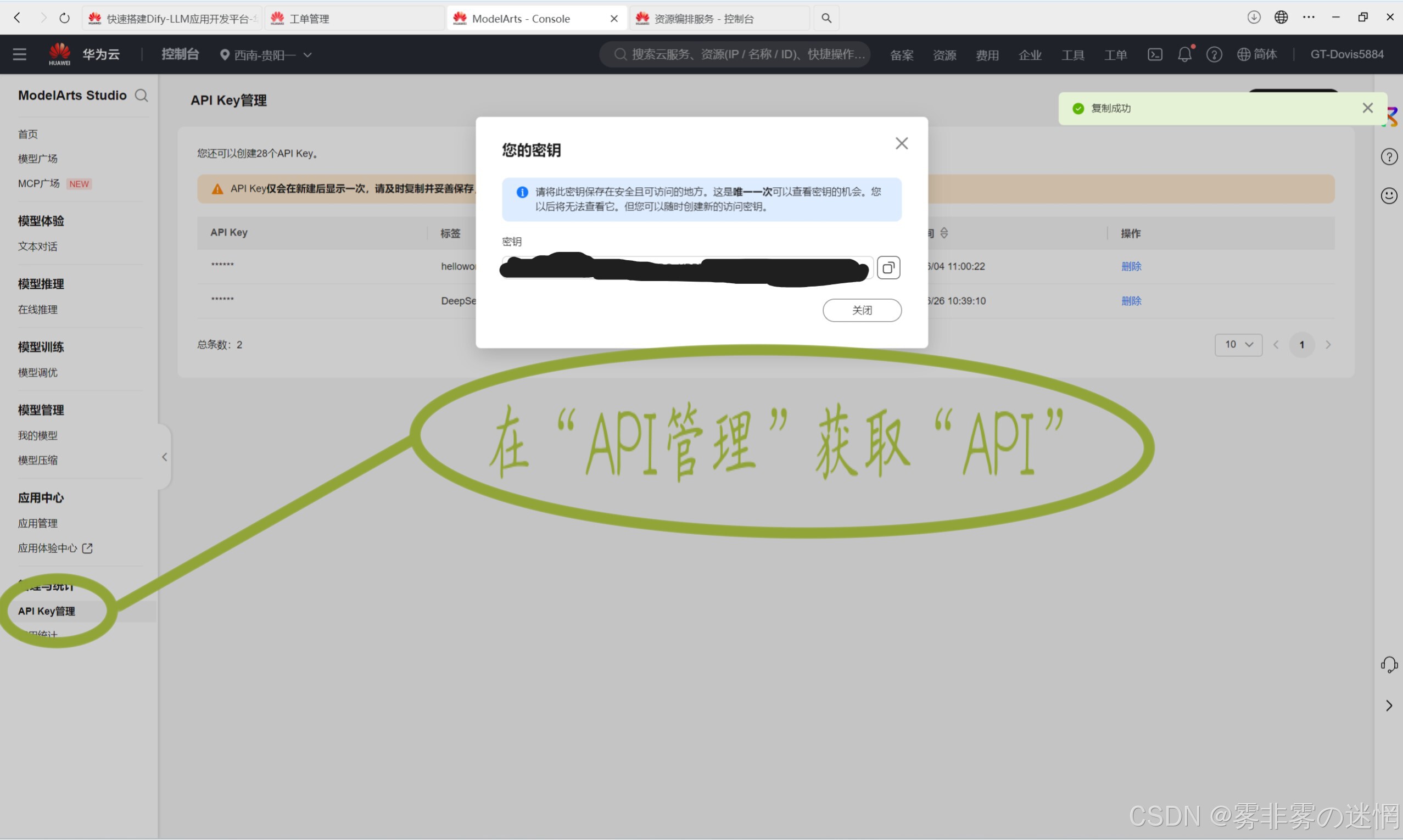
Task: Click the API Key column header
Action: tap(228, 233)
